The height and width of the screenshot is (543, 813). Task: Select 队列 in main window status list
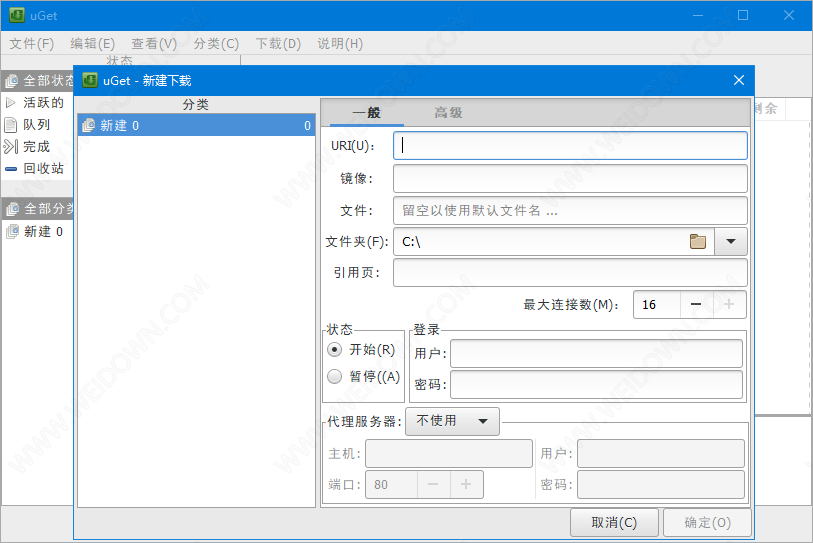point(37,125)
